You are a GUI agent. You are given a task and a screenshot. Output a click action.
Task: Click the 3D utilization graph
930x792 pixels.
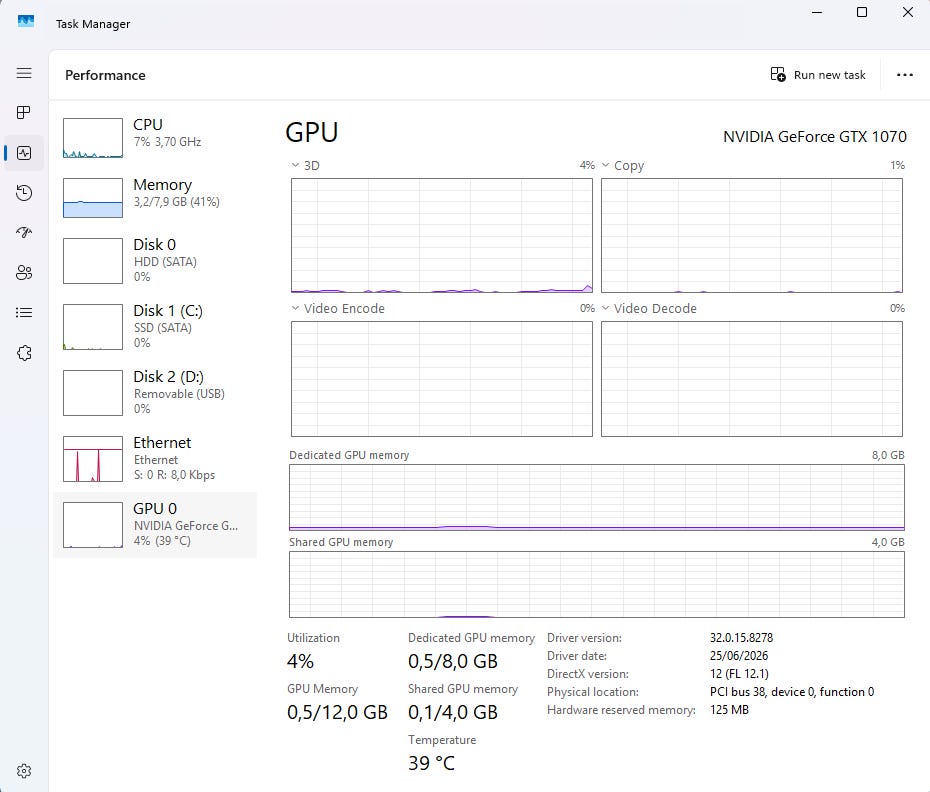click(x=442, y=236)
